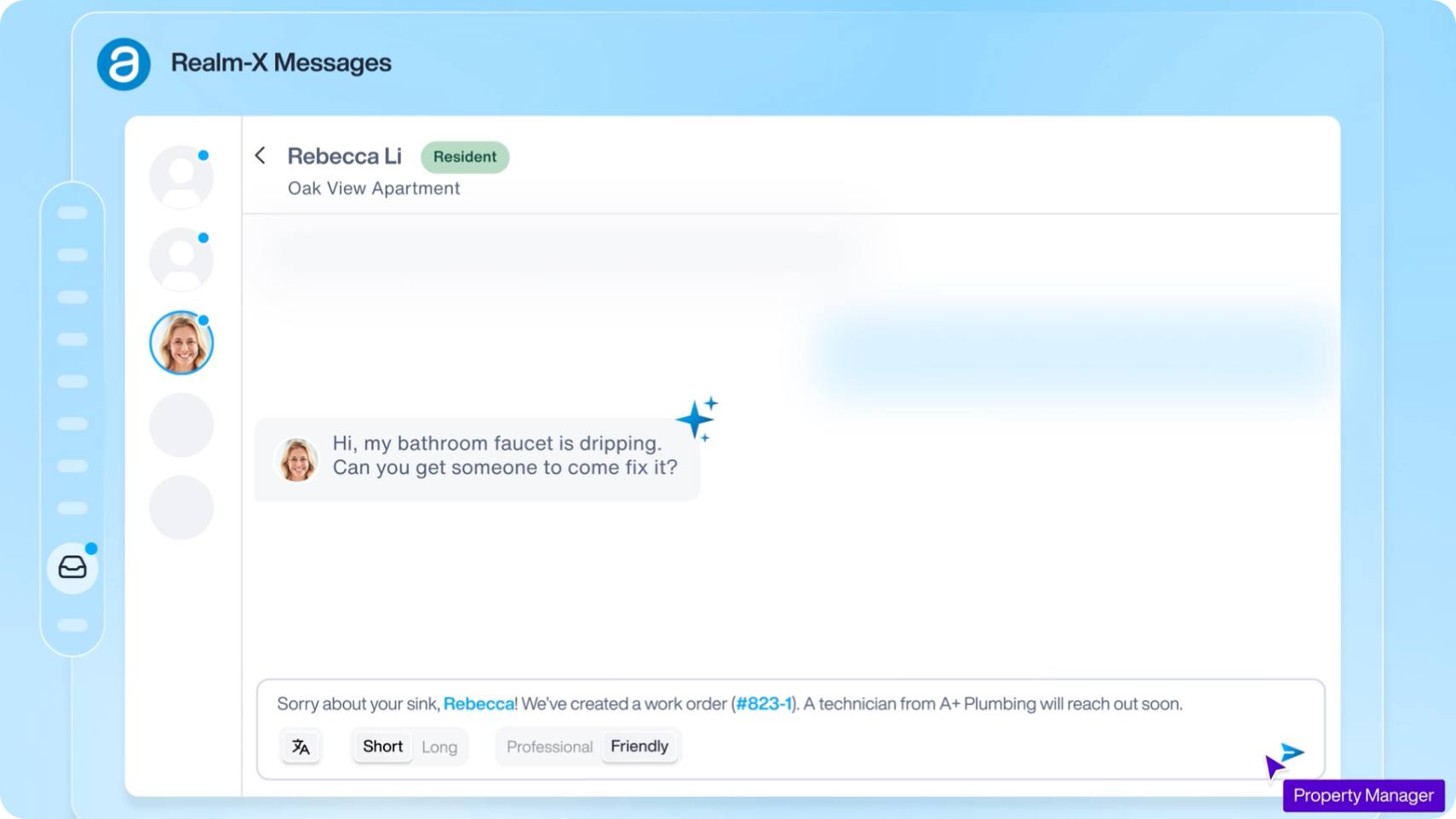1456x819 pixels.
Task: Choose the Friendly tone option
Action: click(x=639, y=747)
